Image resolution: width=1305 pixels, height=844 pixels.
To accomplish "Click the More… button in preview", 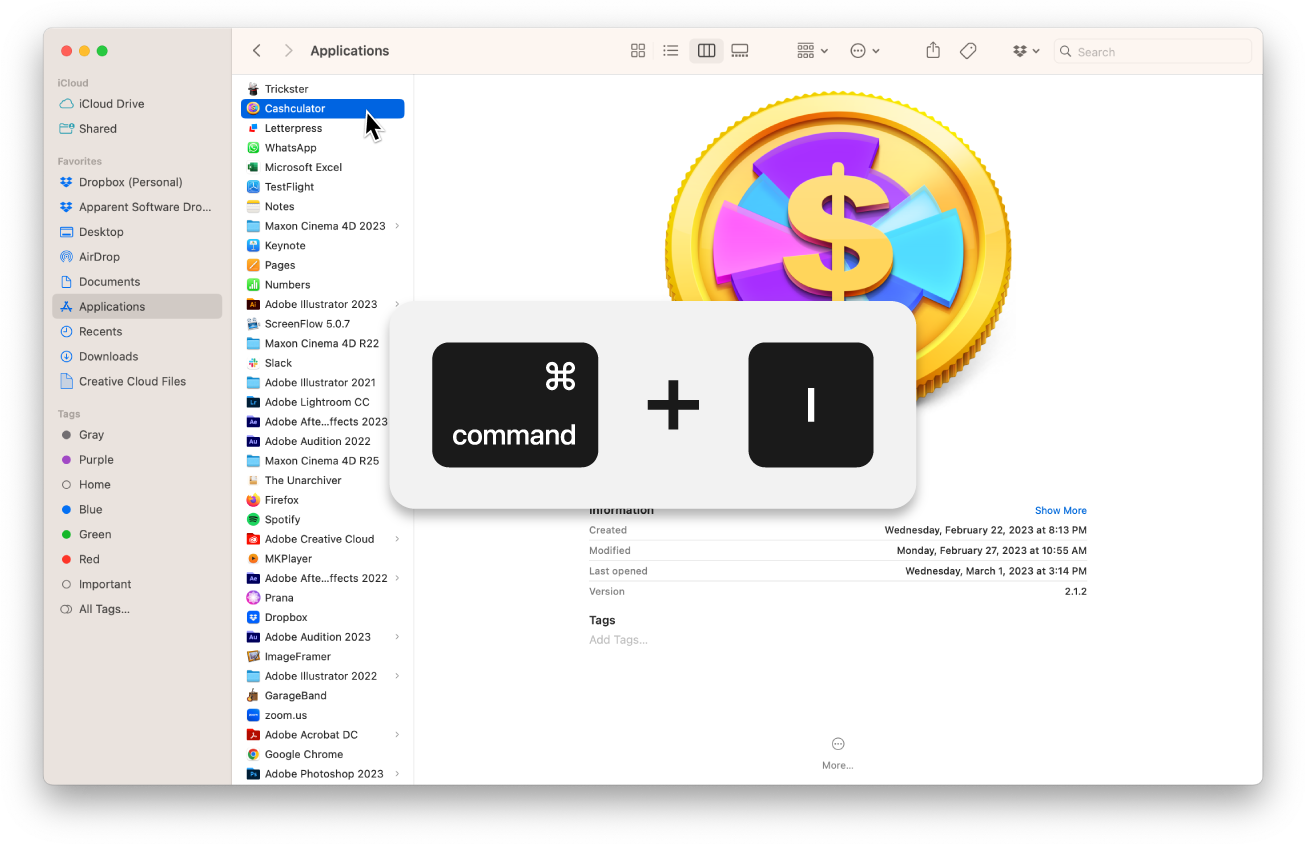I will click(838, 753).
